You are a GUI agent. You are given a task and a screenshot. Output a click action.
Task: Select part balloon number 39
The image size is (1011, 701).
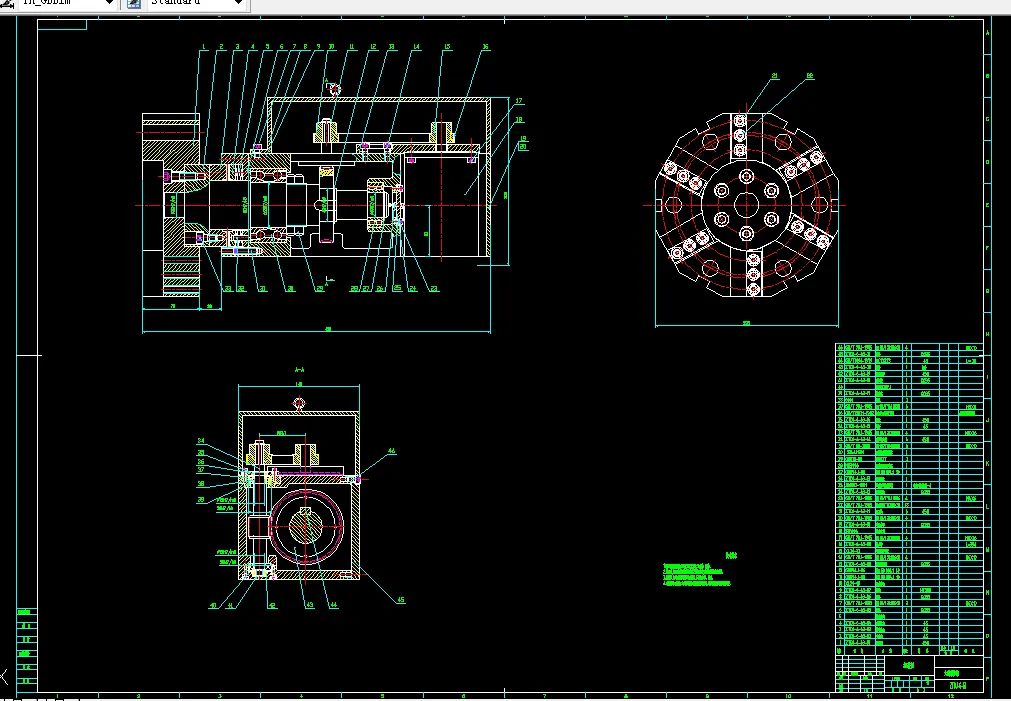pyautogui.click(x=201, y=500)
